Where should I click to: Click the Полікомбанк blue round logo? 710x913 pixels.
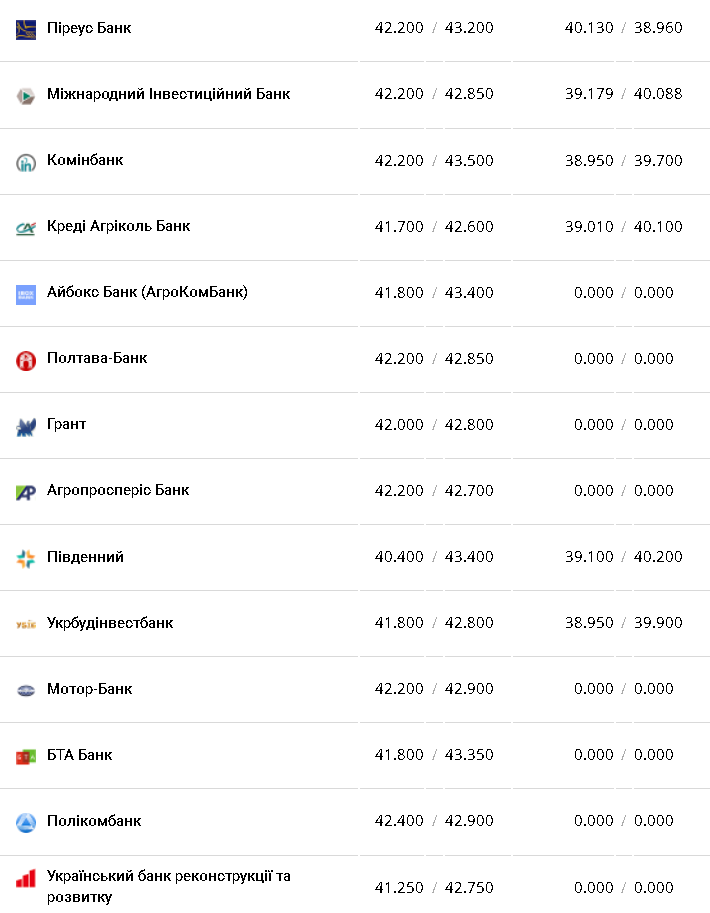[26, 822]
